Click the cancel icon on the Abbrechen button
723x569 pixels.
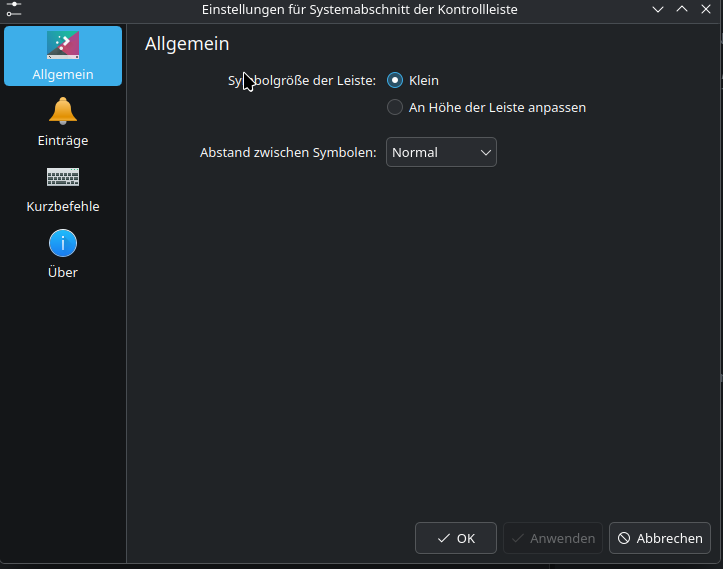coord(624,538)
